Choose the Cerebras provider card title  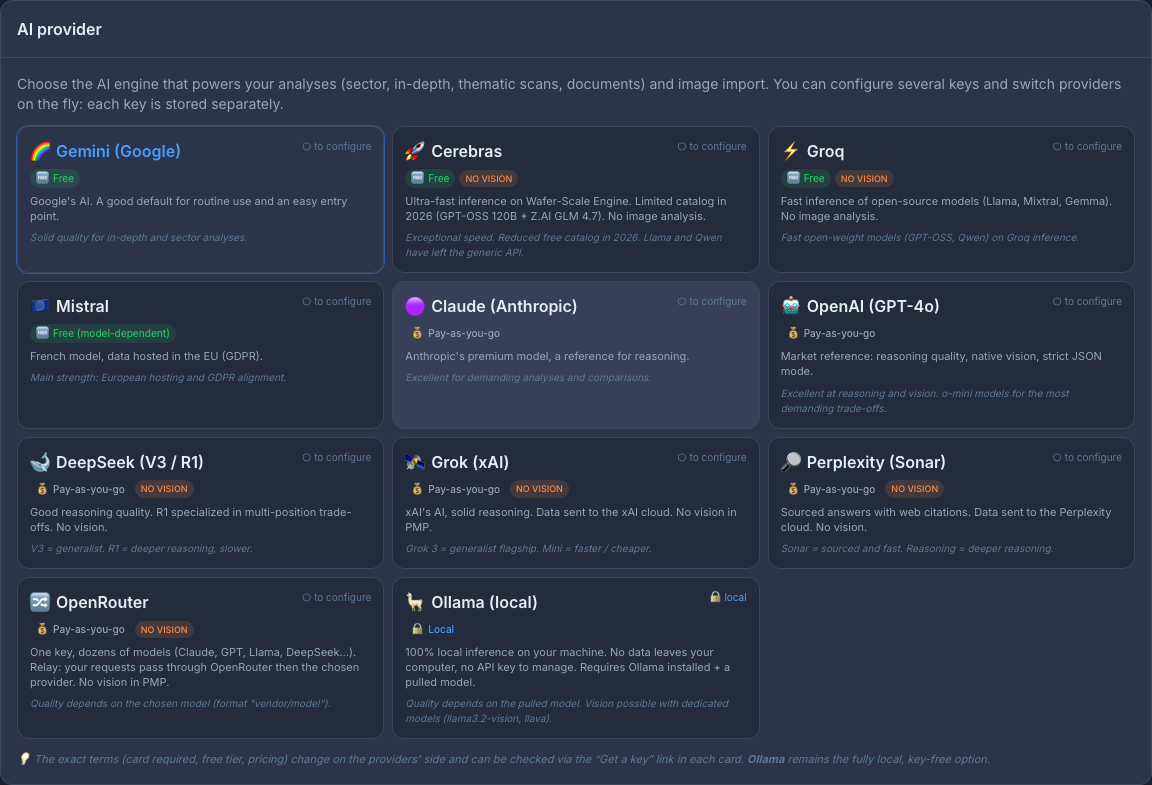467,151
